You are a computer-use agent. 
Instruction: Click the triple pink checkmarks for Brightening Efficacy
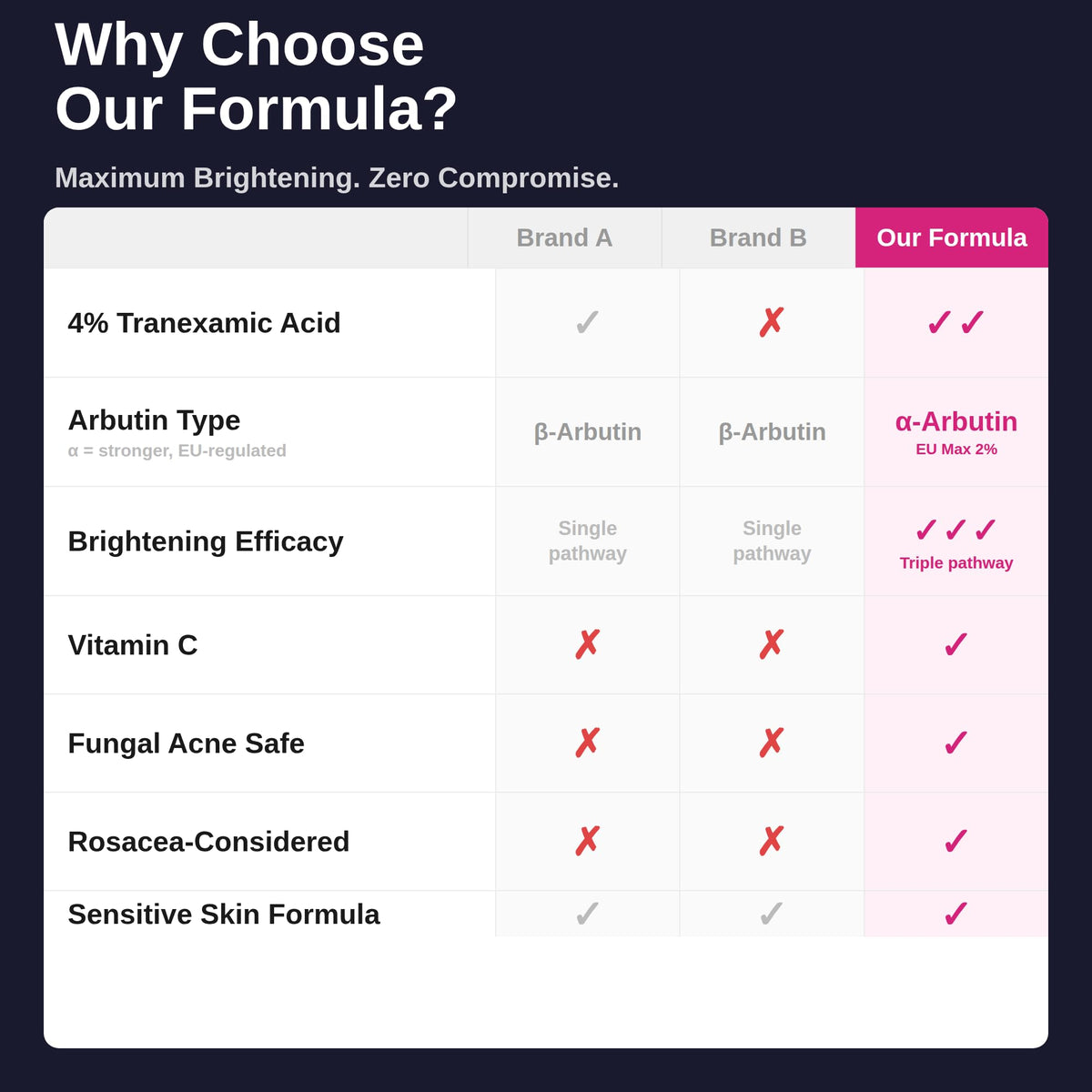955,530
